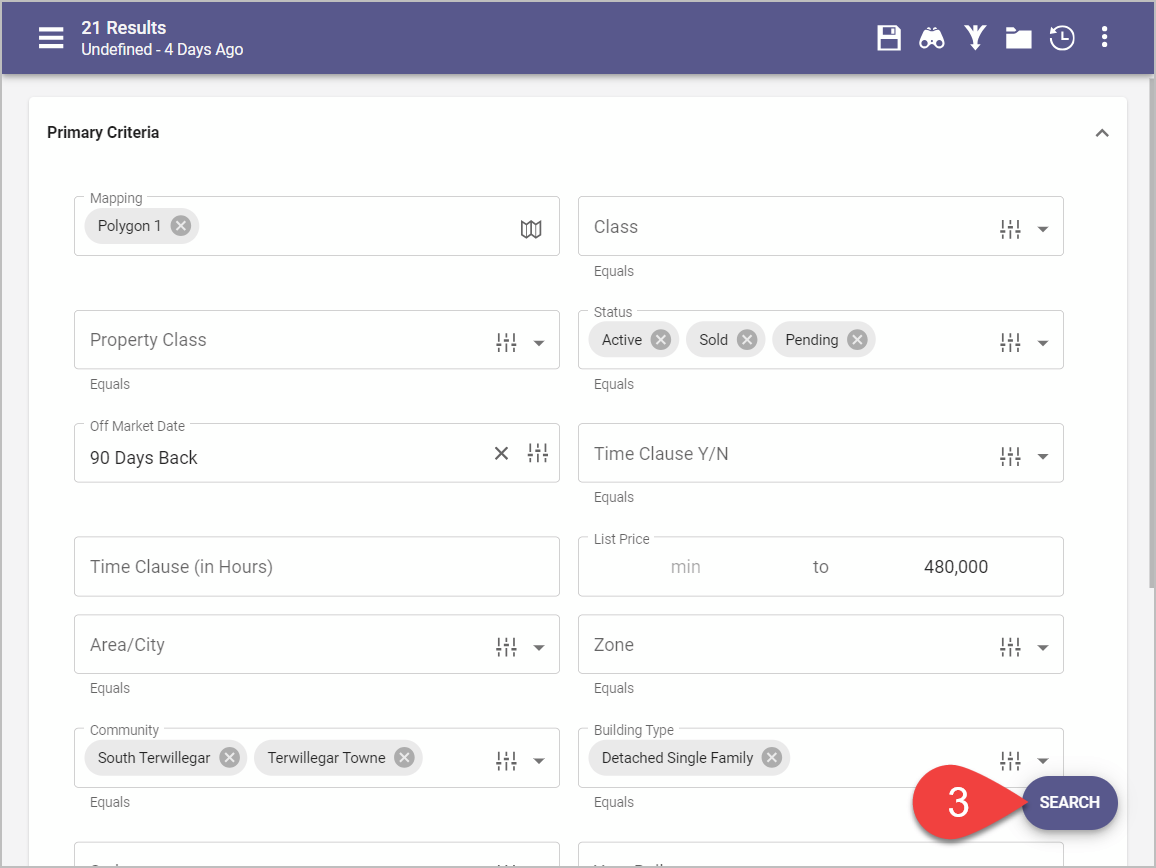
Task: Open Property Class operator options icon
Action: [x=506, y=342]
